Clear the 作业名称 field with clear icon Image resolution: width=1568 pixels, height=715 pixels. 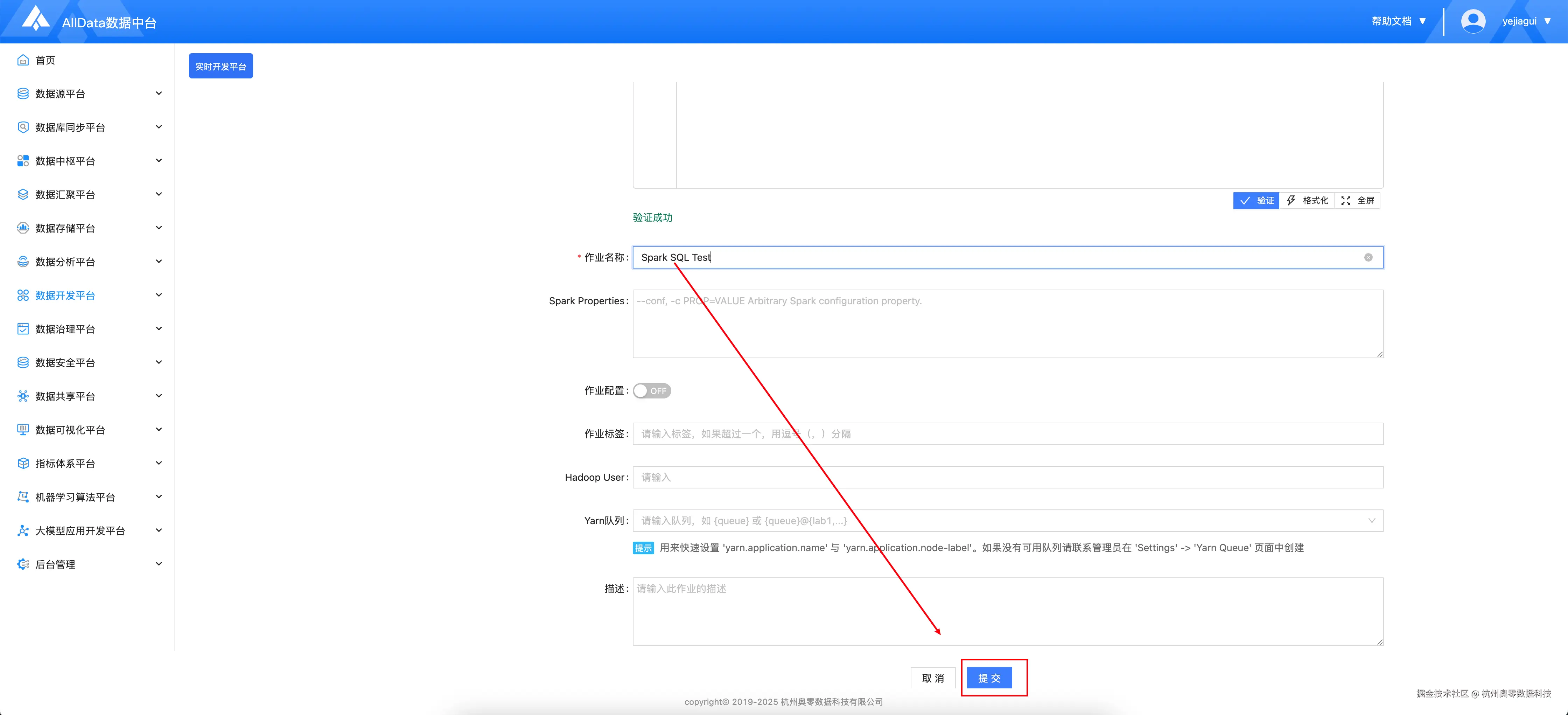pos(1368,258)
